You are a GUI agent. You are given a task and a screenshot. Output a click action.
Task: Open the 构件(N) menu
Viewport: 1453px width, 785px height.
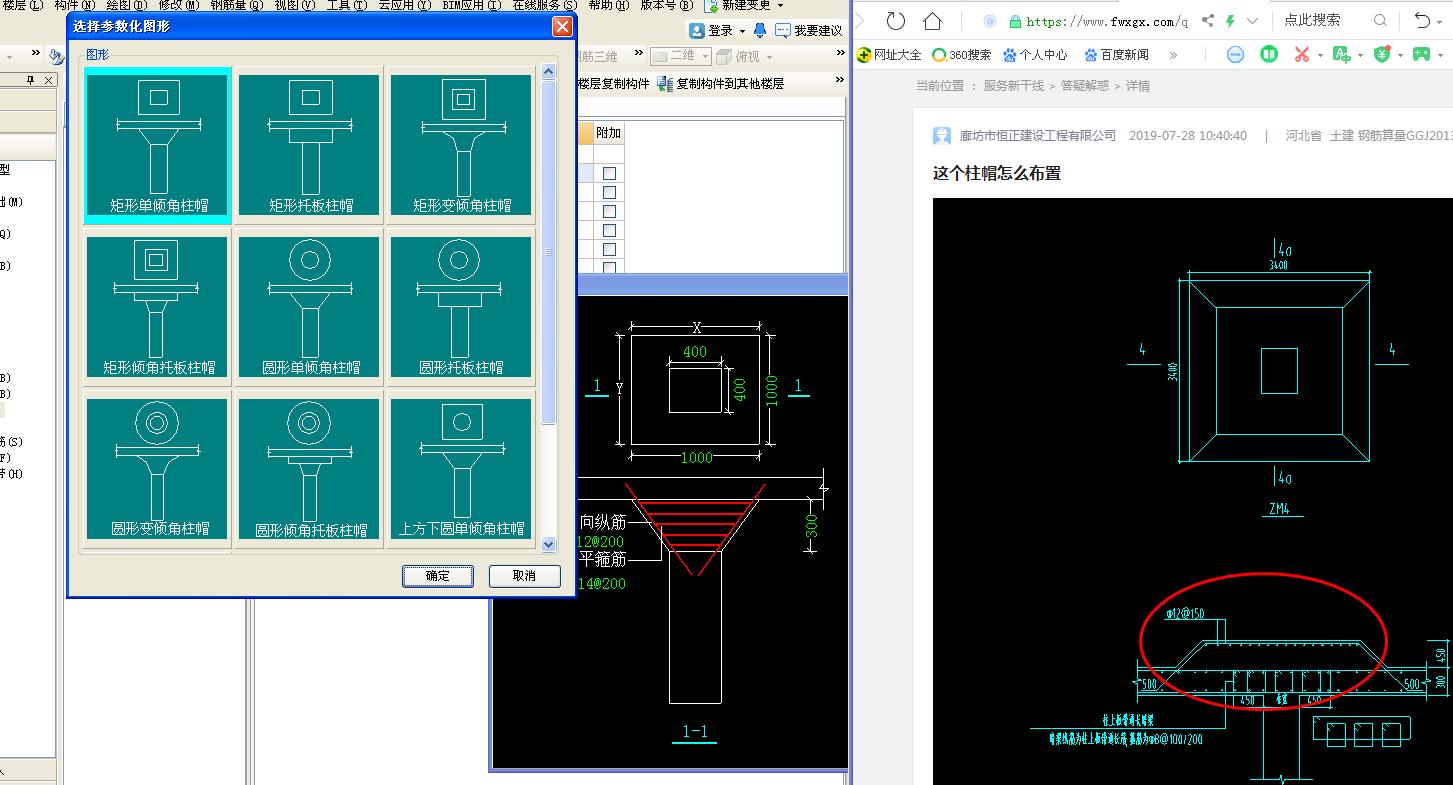pyautogui.click(x=75, y=5)
